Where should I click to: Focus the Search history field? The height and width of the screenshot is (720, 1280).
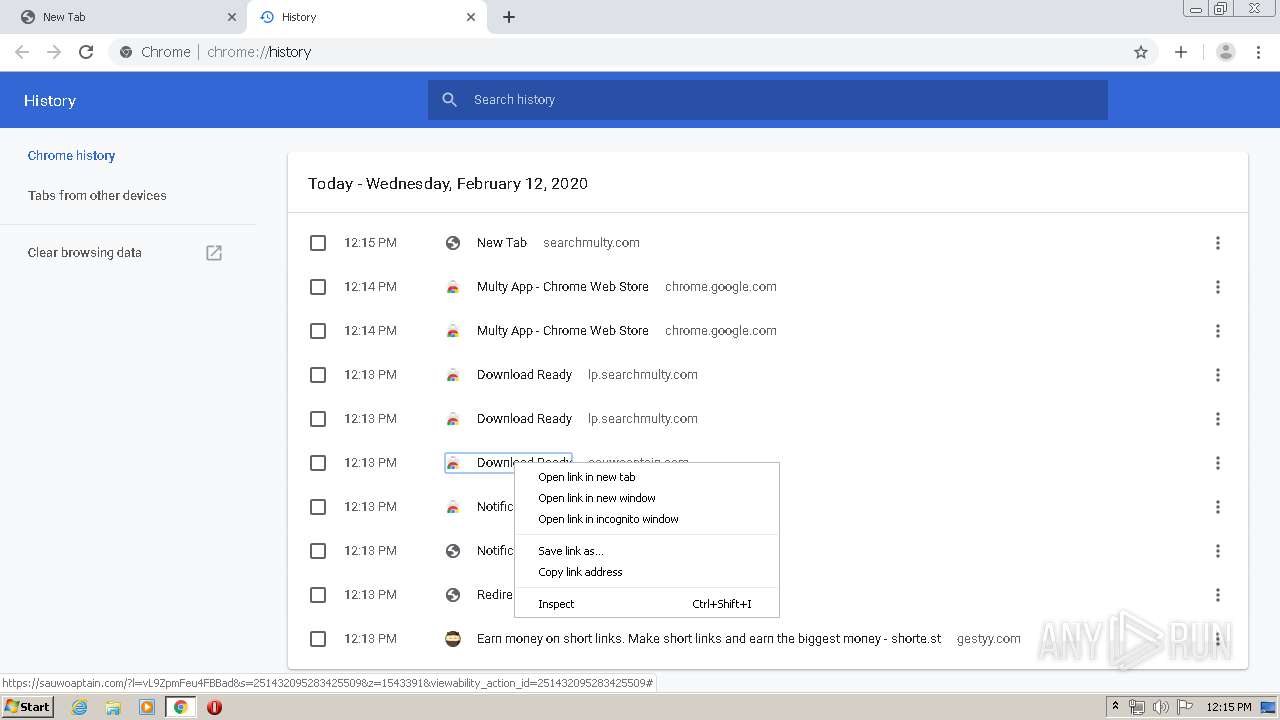tap(768, 100)
